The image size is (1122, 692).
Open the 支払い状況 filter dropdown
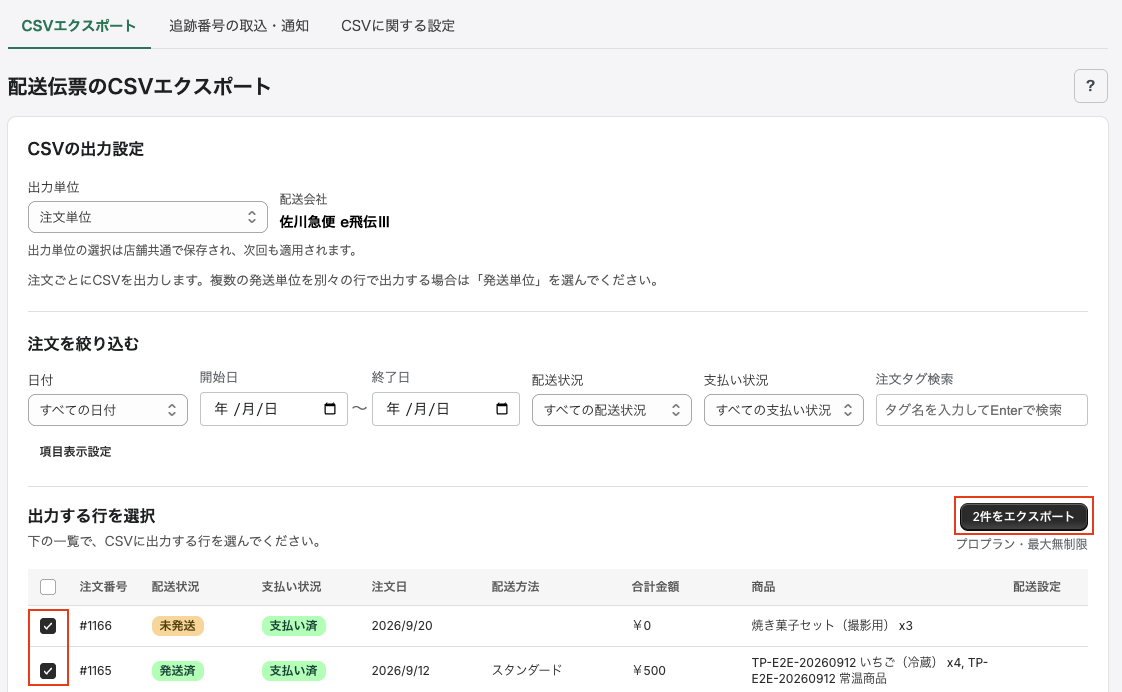784,410
